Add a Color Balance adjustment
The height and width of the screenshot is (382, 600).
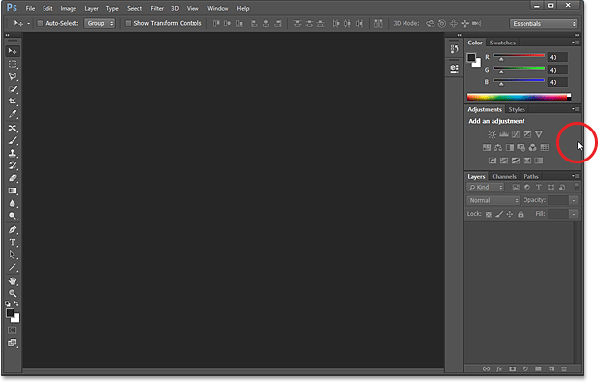[x=498, y=147]
